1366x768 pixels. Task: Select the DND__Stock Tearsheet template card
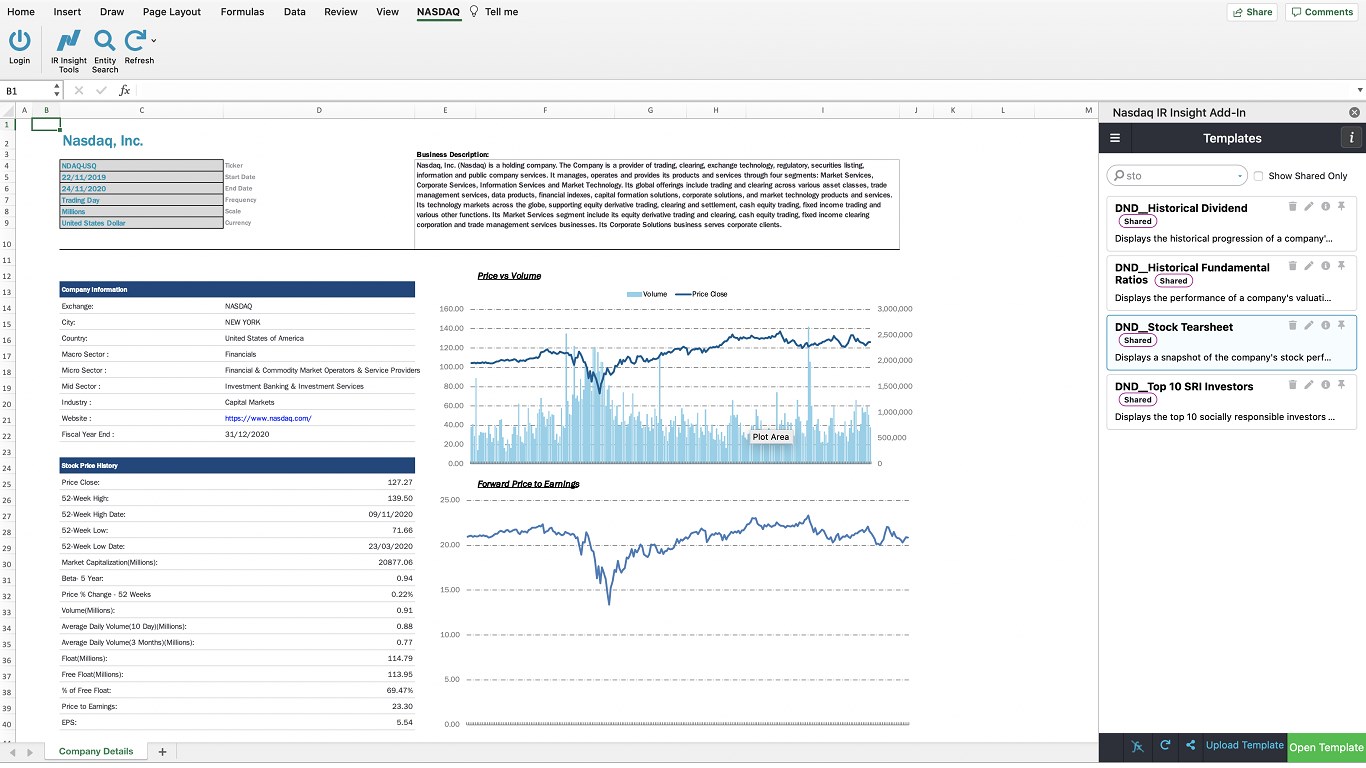coord(1232,343)
